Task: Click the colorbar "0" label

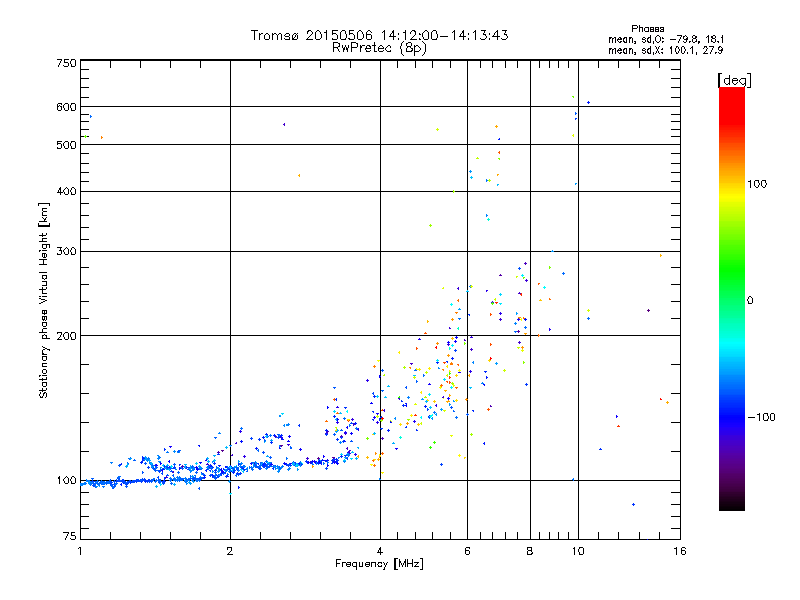Action: tap(750, 300)
